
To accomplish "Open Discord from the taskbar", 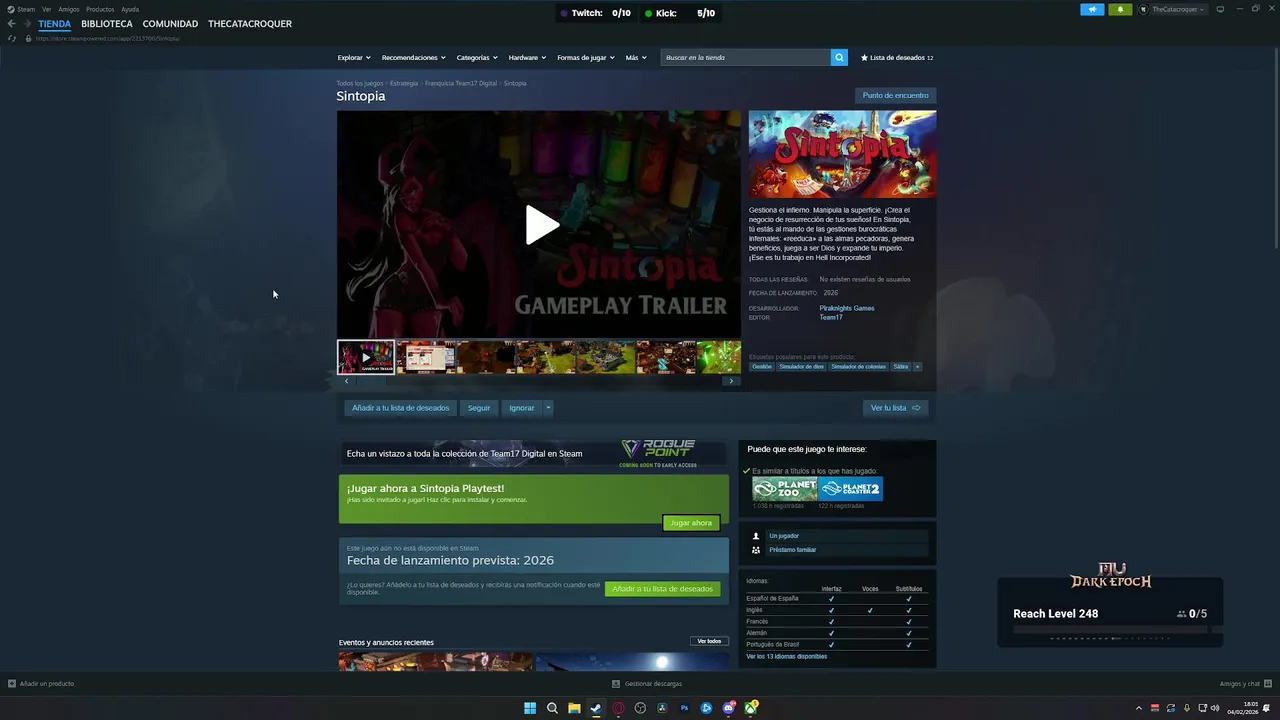I will click(729, 708).
